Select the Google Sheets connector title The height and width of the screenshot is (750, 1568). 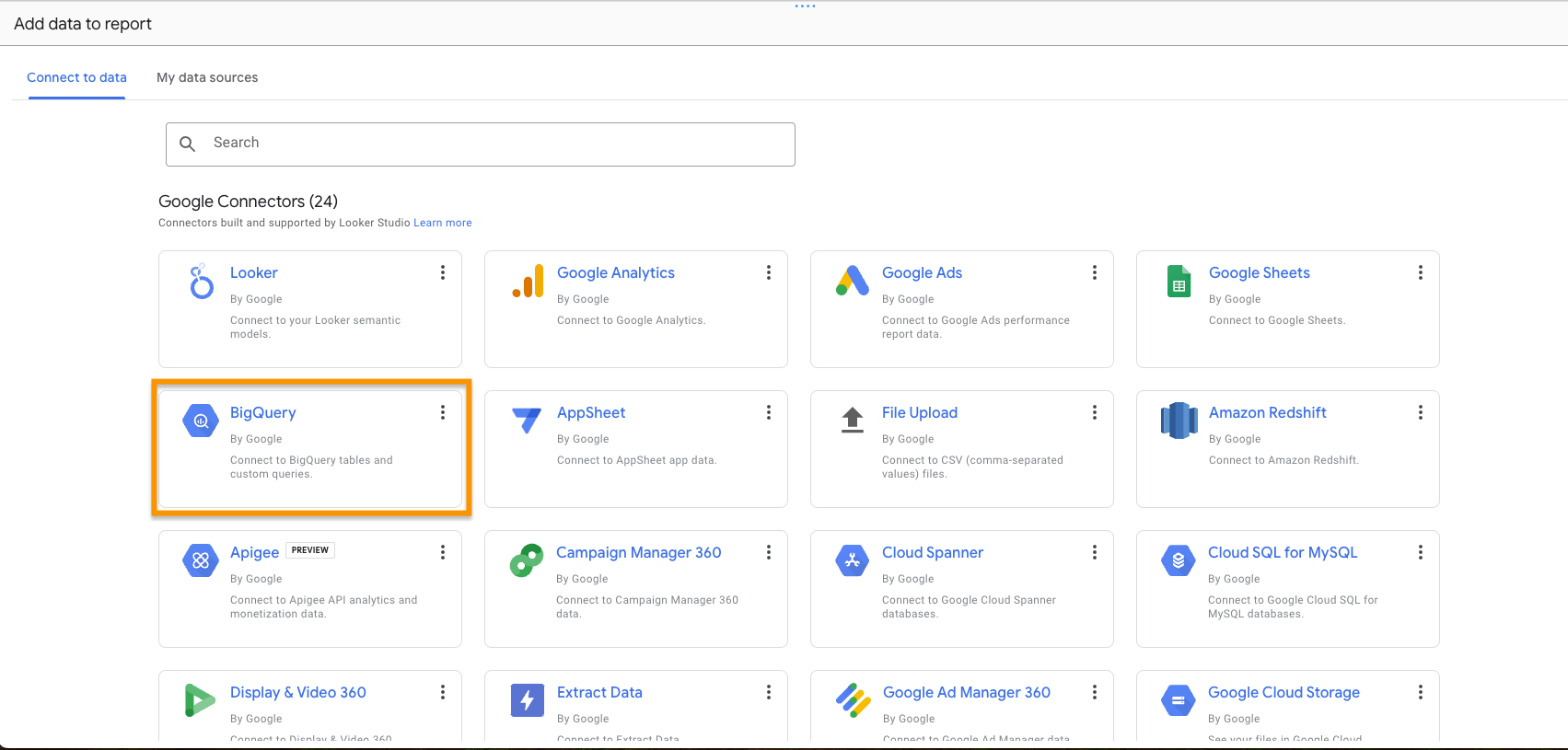click(1260, 272)
